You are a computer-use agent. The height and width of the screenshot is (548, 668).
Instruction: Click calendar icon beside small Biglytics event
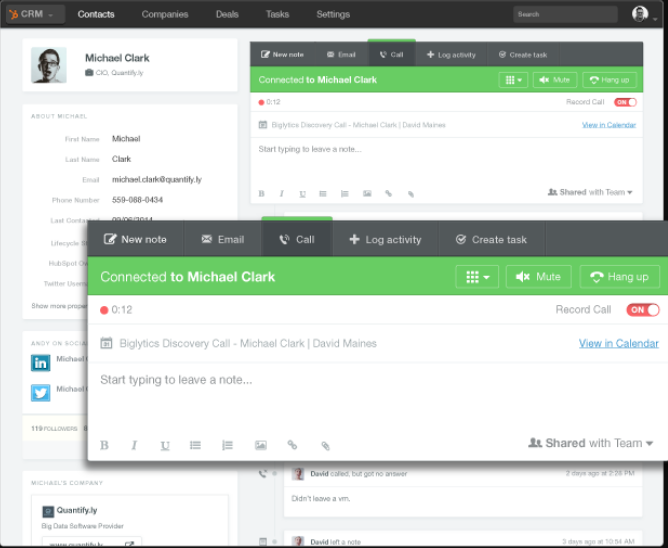tap(263, 125)
